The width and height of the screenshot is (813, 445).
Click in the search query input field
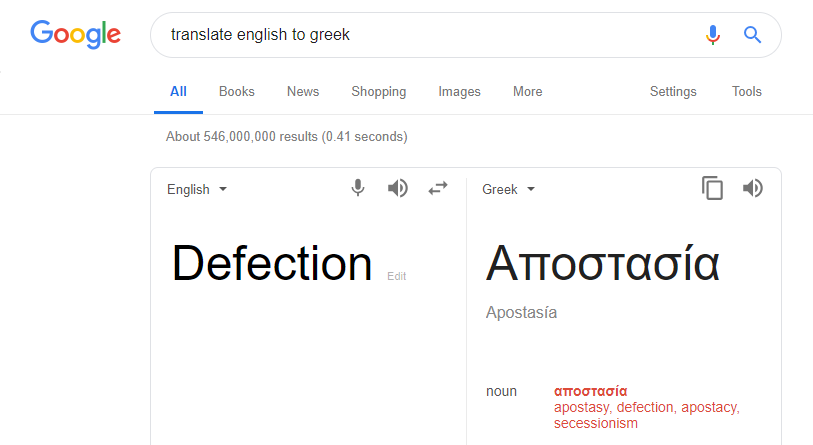click(430, 35)
